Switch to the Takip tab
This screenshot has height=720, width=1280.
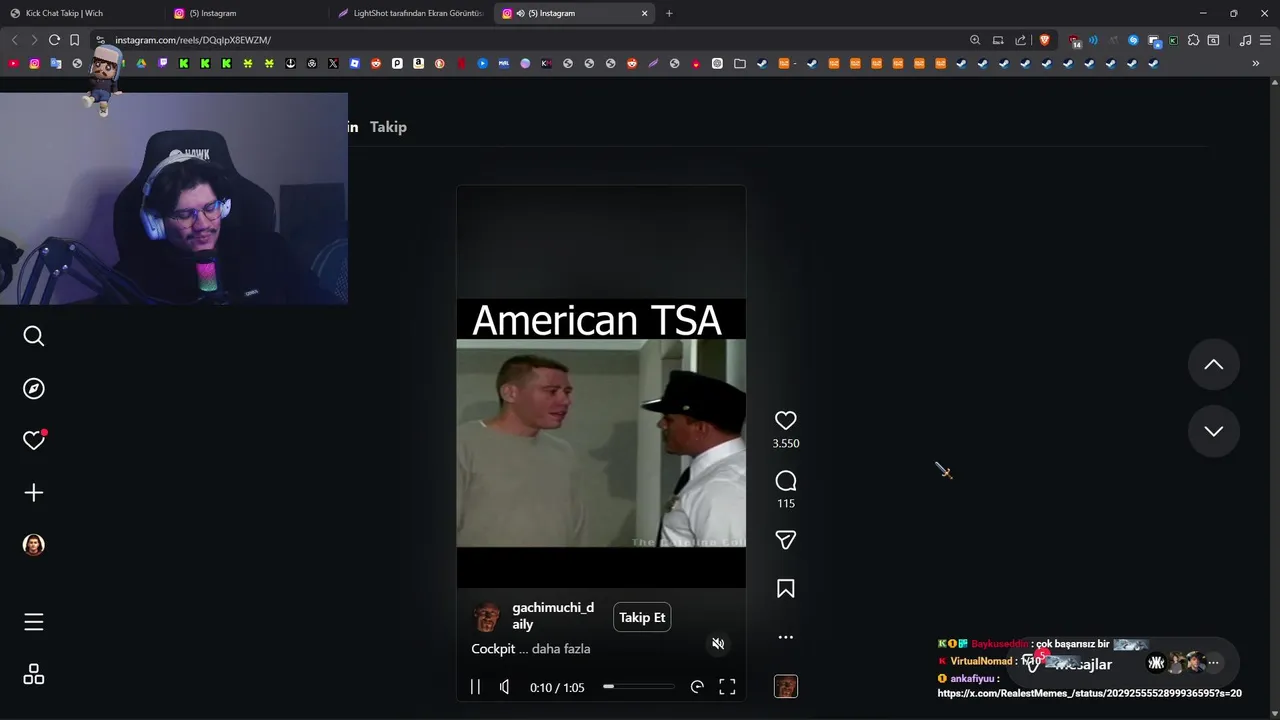coord(388,127)
